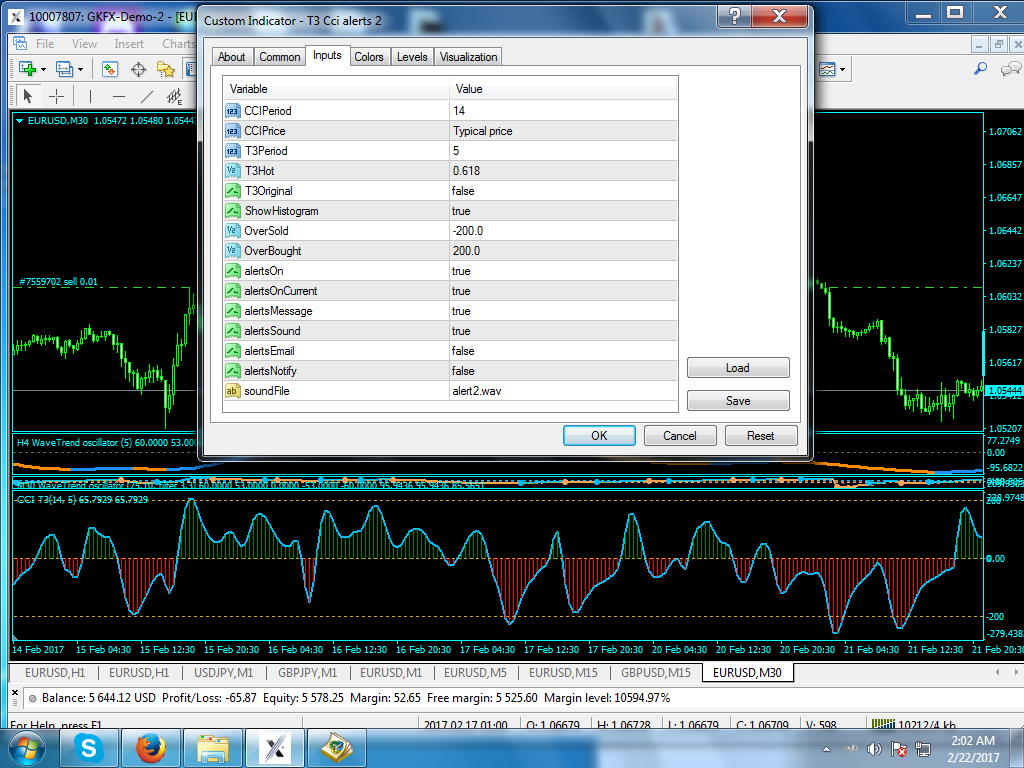Viewport: 1024px width, 768px height.
Task: Select the Cursor arrow tool
Action: pos(27,97)
